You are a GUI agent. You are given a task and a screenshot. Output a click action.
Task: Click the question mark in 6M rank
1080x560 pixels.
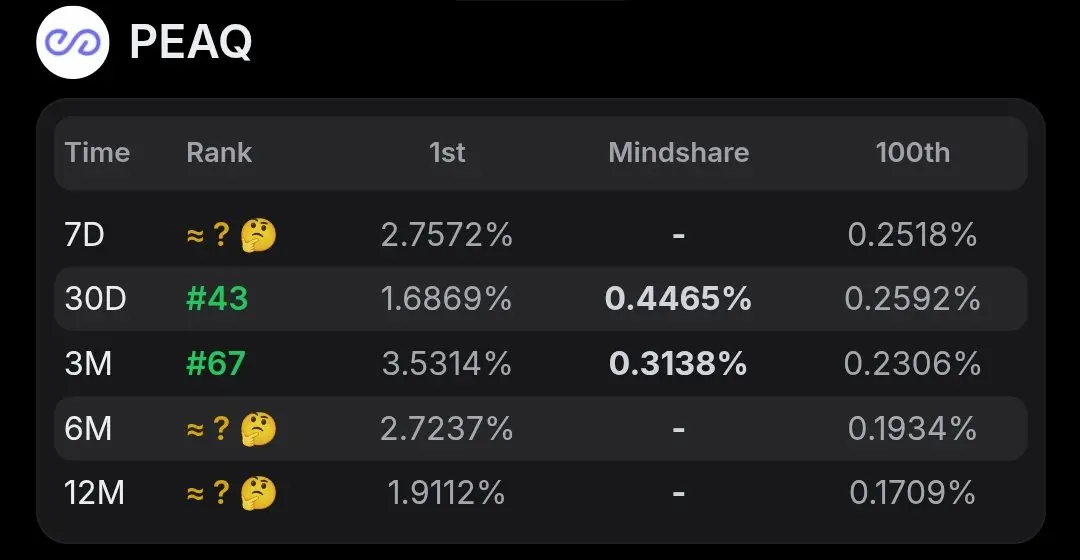(x=221, y=429)
